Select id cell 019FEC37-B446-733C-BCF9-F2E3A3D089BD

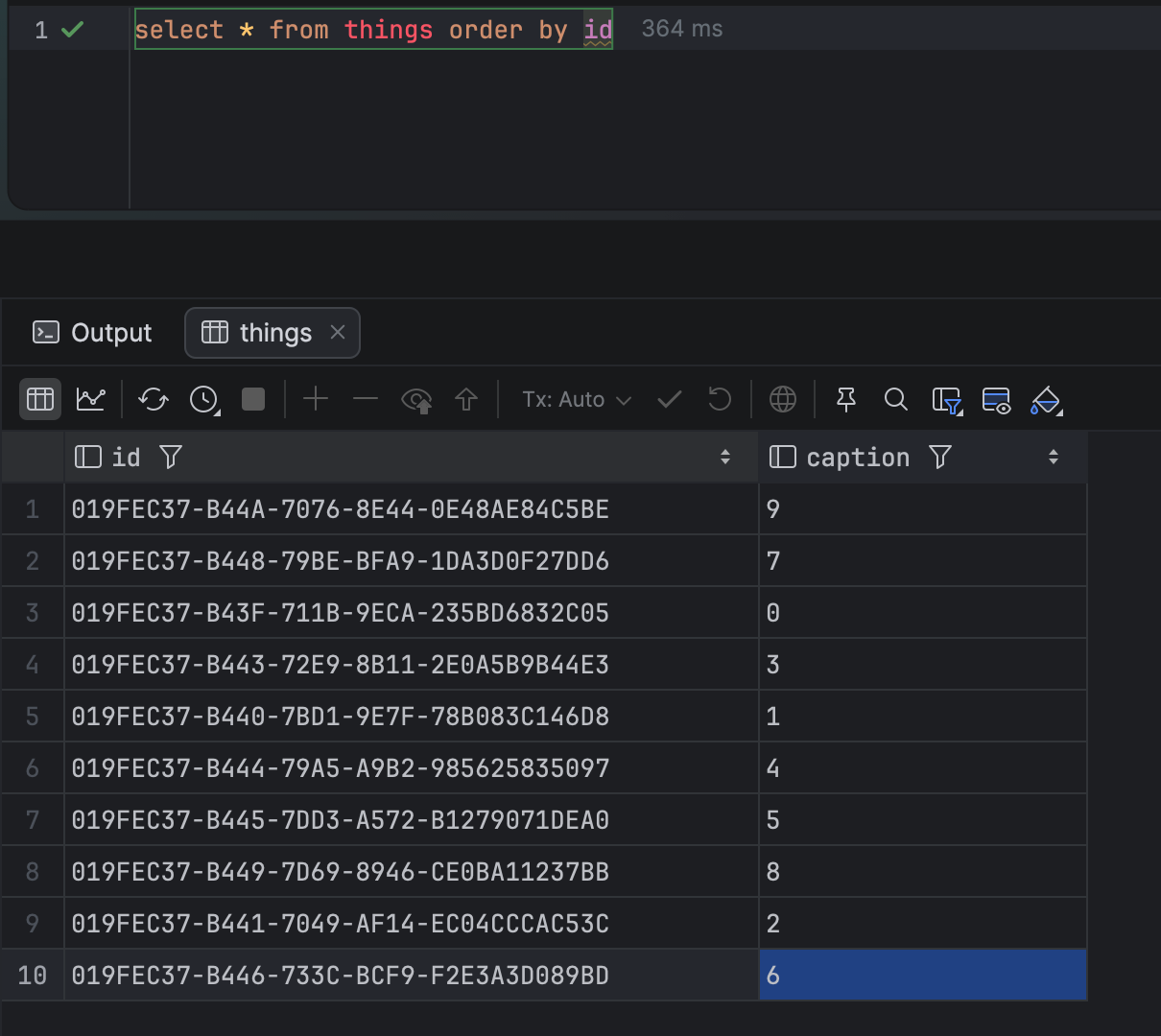(411, 976)
